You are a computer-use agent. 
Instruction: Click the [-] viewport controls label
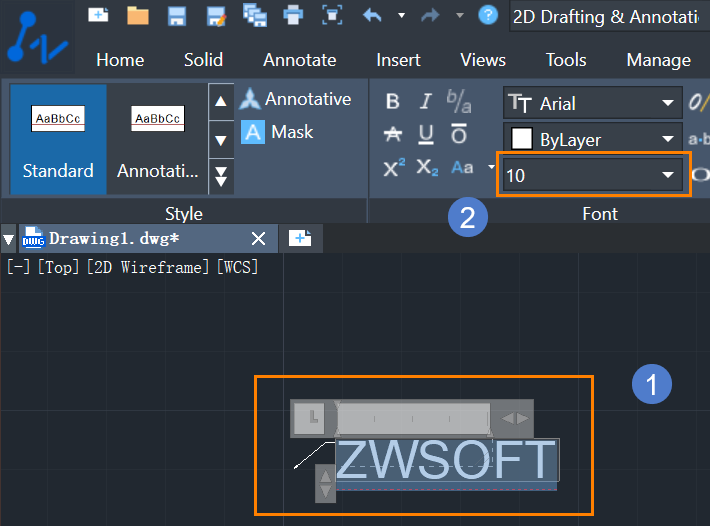click(19, 267)
